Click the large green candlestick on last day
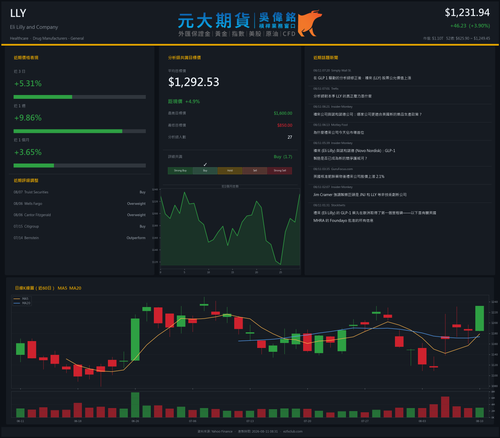Image resolution: width=500 pixels, height=438 pixels. [x=479, y=318]
